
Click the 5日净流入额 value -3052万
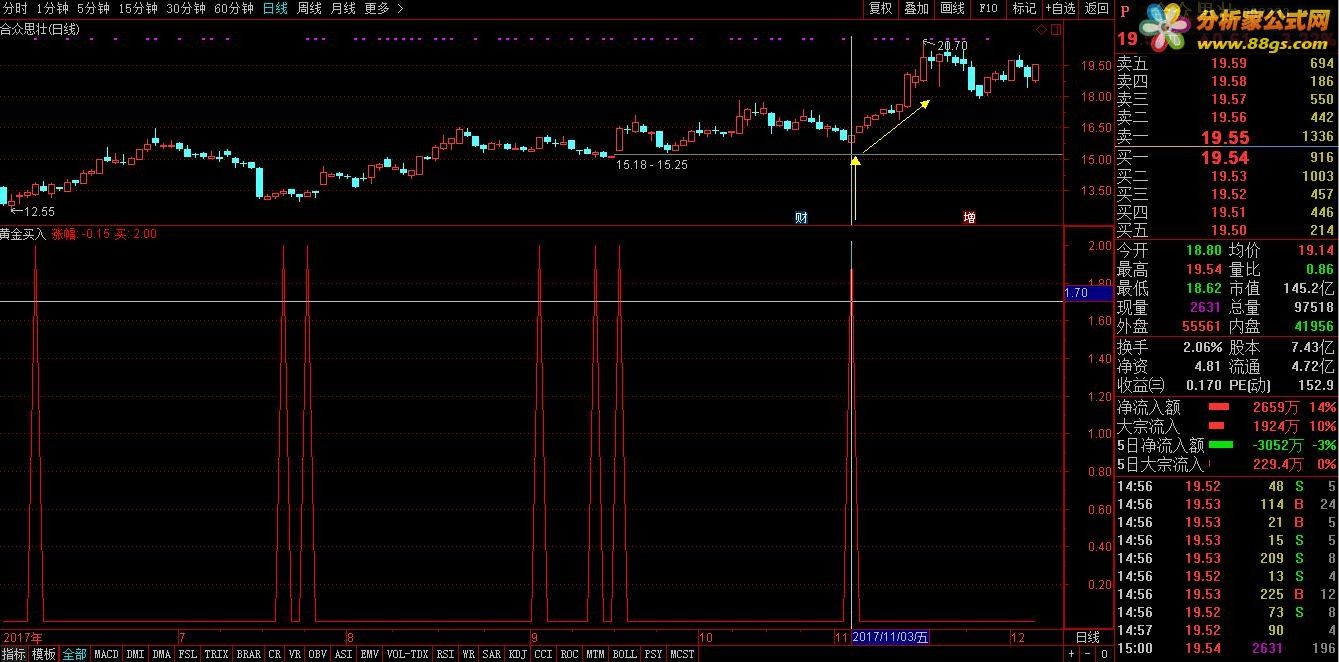[1276, 445]
